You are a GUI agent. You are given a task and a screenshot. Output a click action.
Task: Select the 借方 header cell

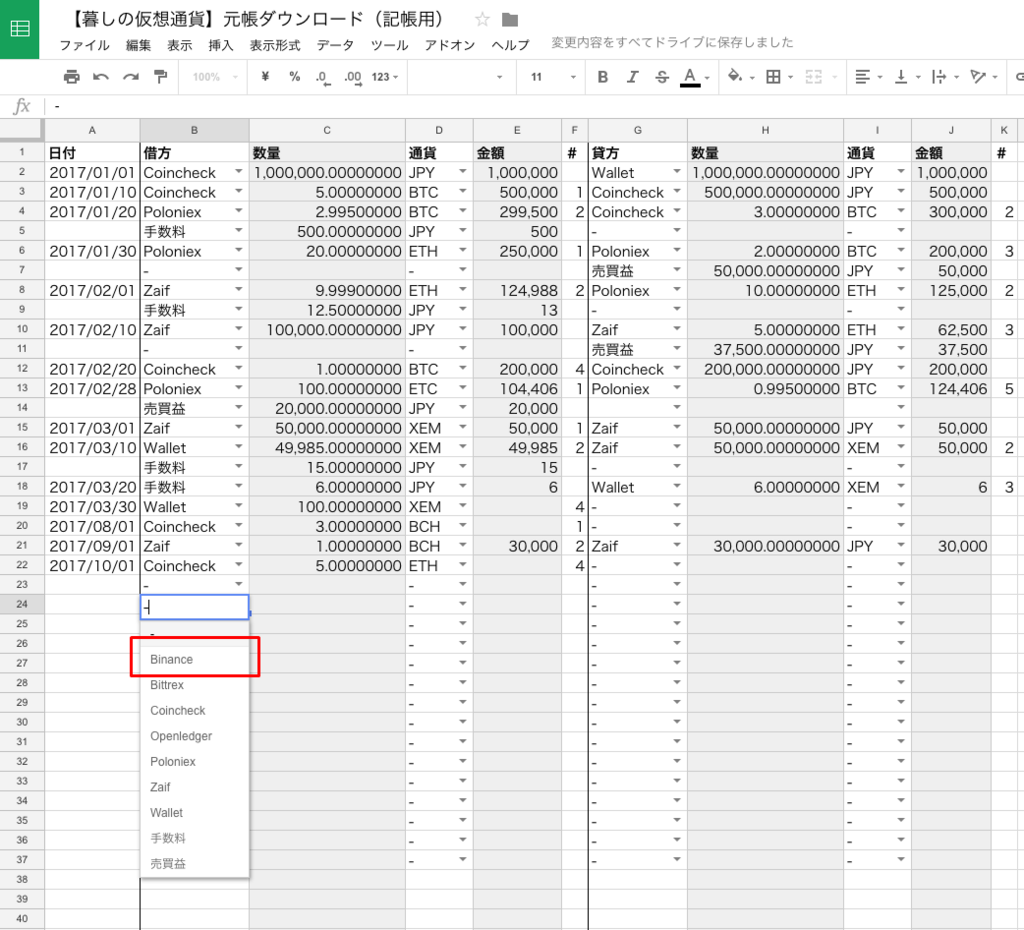[x=195, y=153]
